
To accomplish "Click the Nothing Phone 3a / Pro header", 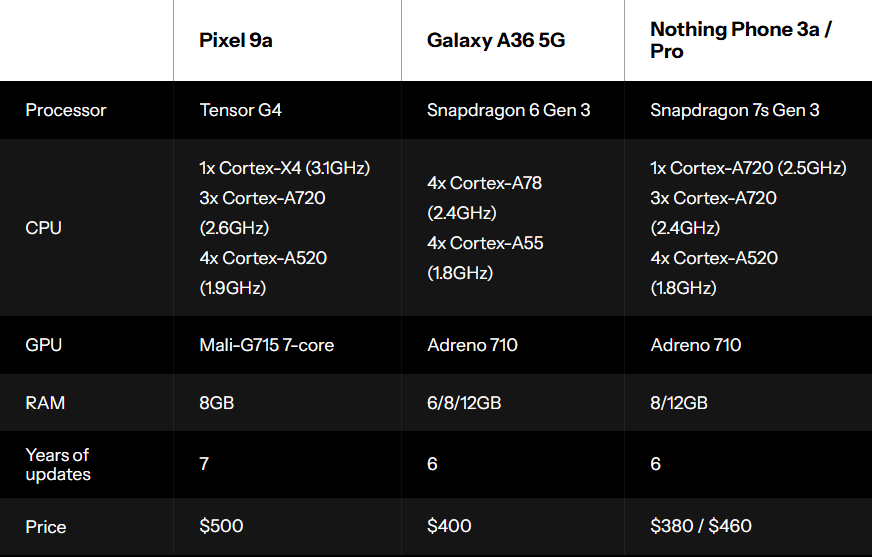I will (x=741, y=40).
